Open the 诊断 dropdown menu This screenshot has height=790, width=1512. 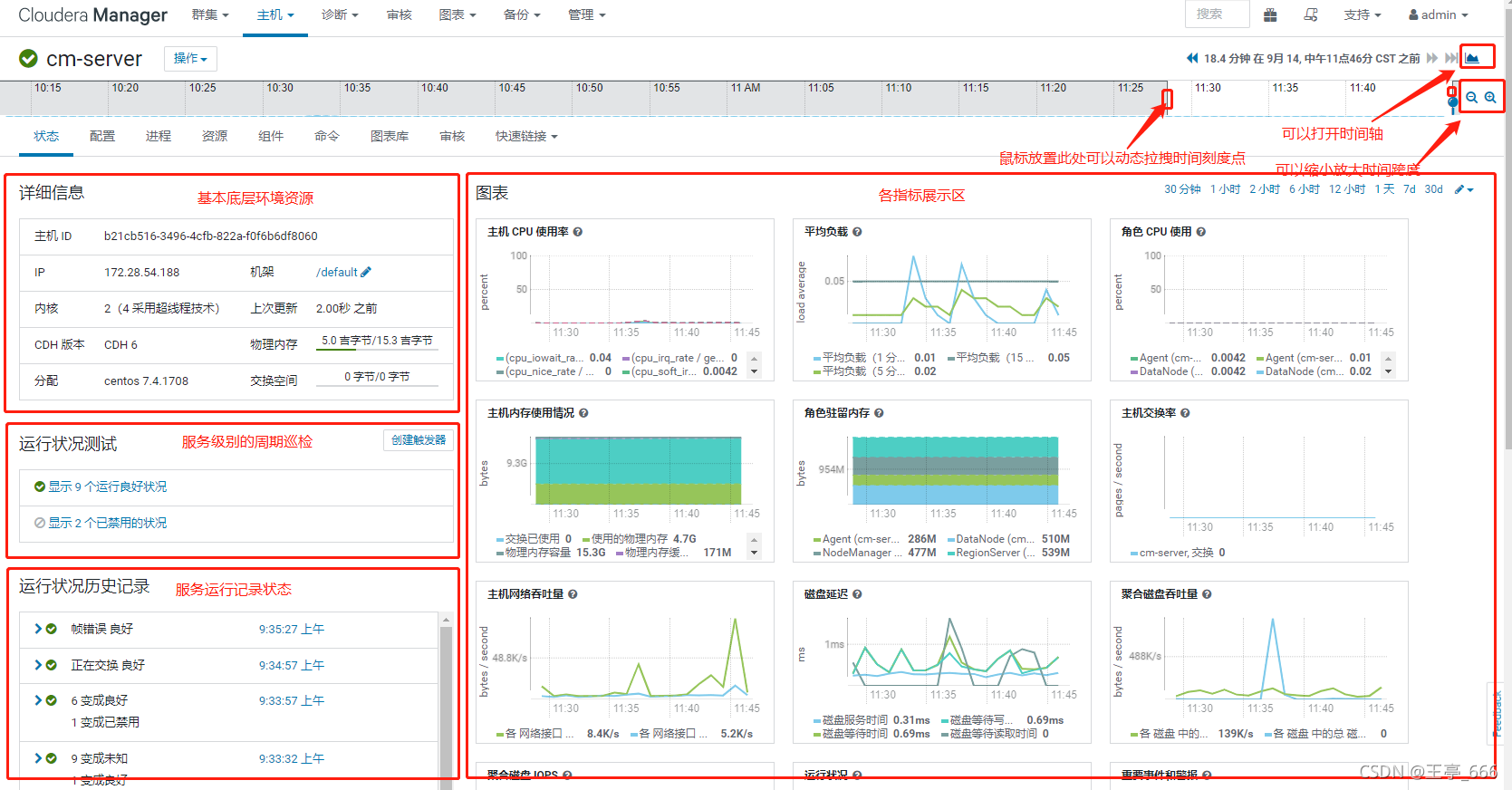[340, 14]
